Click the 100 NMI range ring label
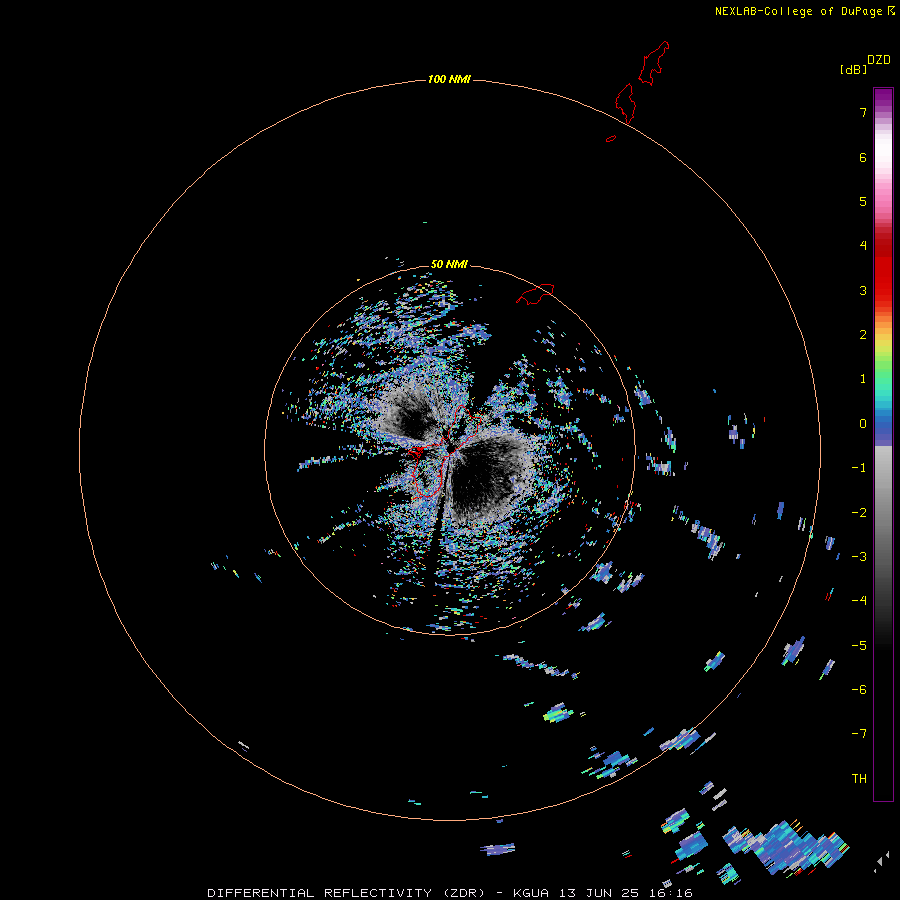The width and height of the screenshot is (900, 900). [x=449, y=79]
